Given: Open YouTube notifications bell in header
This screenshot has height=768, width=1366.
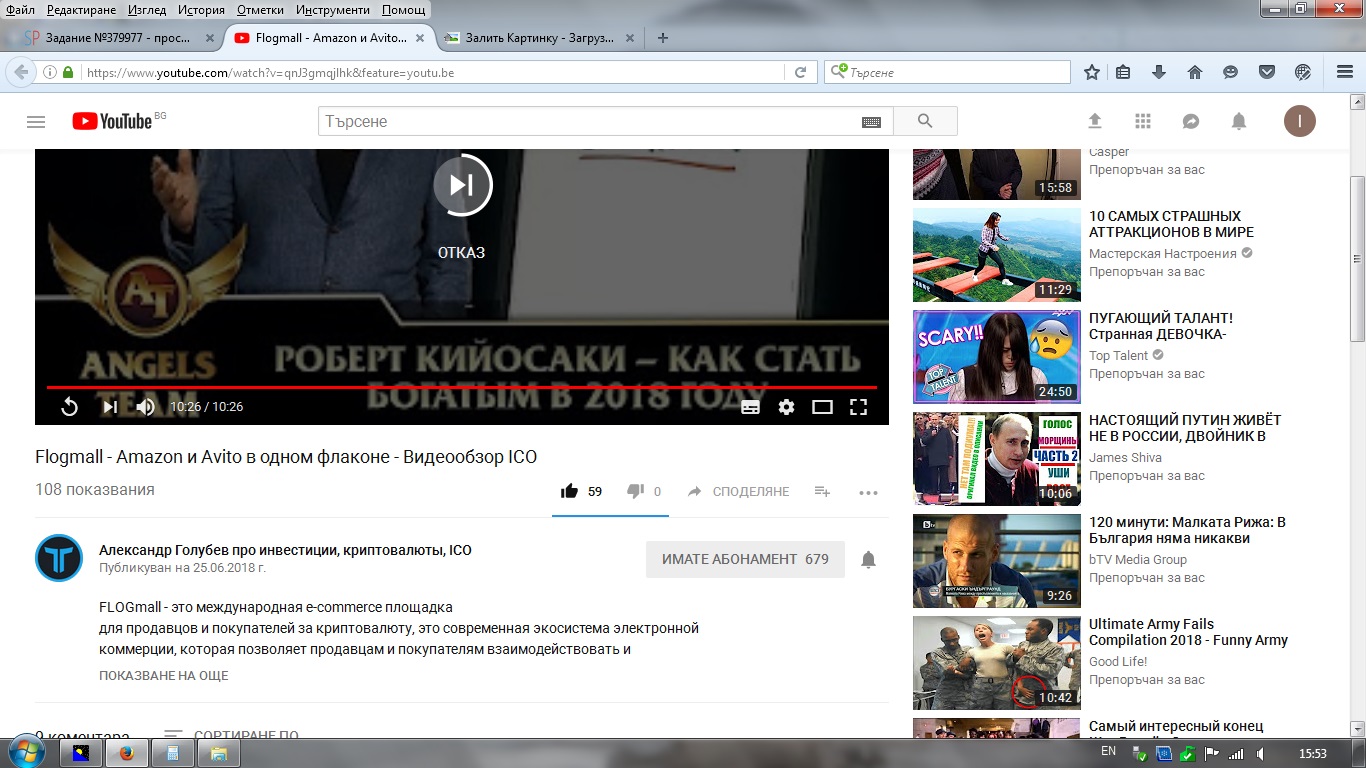Looking at the screenshot, I should tap(1239, 121).
